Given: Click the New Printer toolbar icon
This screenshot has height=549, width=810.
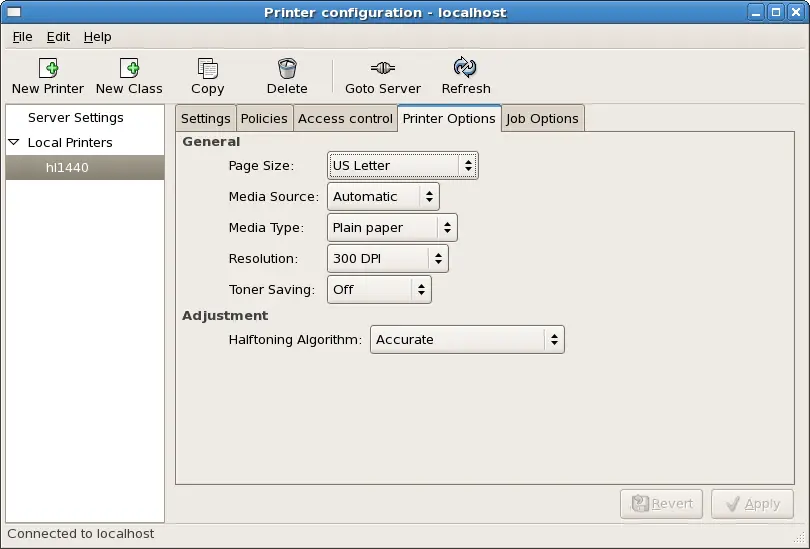Looking at the screenshot, I should [x=48, y=68].
